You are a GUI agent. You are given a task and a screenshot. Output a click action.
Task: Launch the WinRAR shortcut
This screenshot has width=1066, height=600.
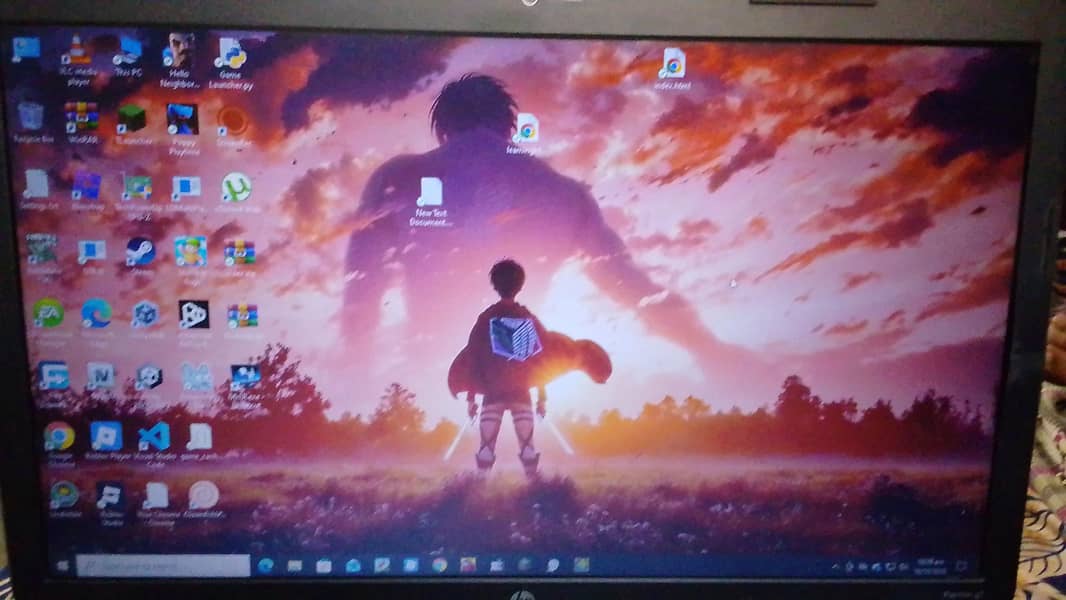(x=82, y=122)
